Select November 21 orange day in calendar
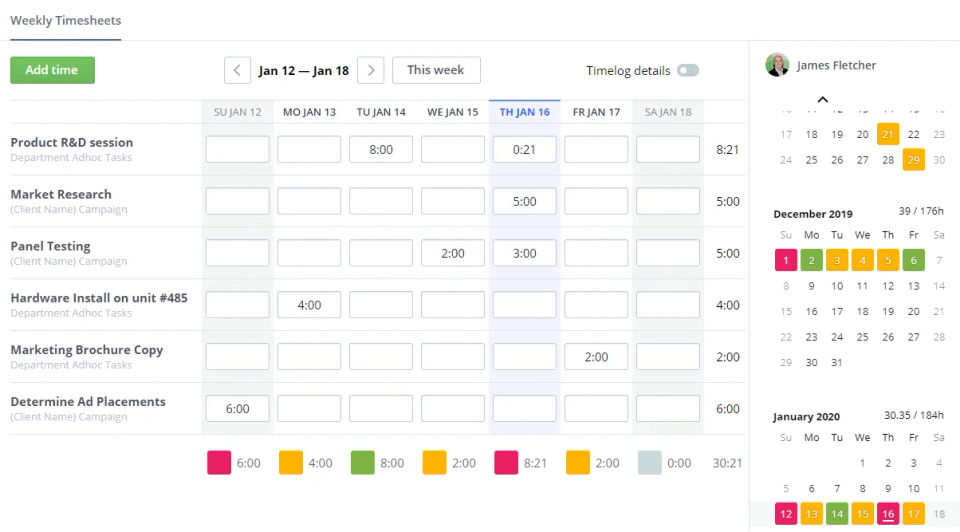Screen dimensions: 960x532 888,134
